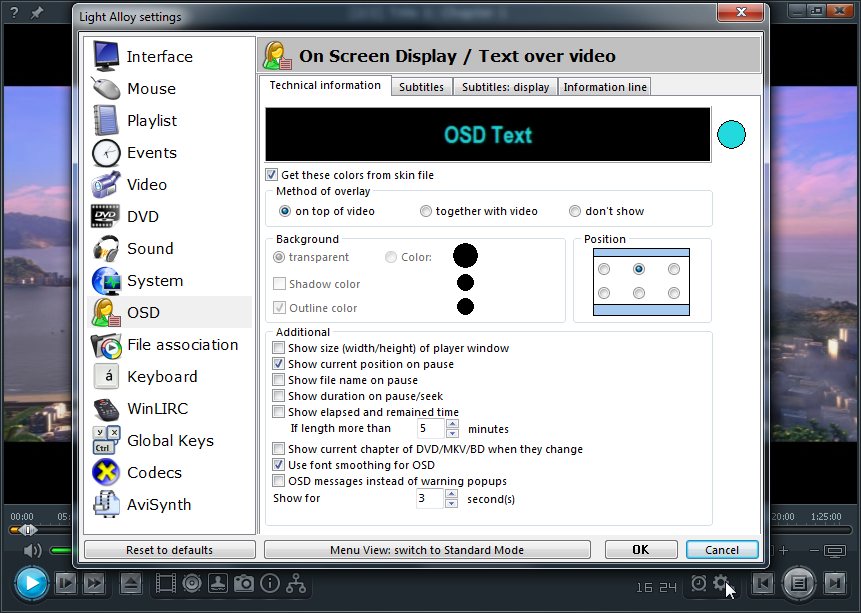Viewport: 861px width, 613px height.
Task: Go to the Keyboard settings section
Action: 169,376
